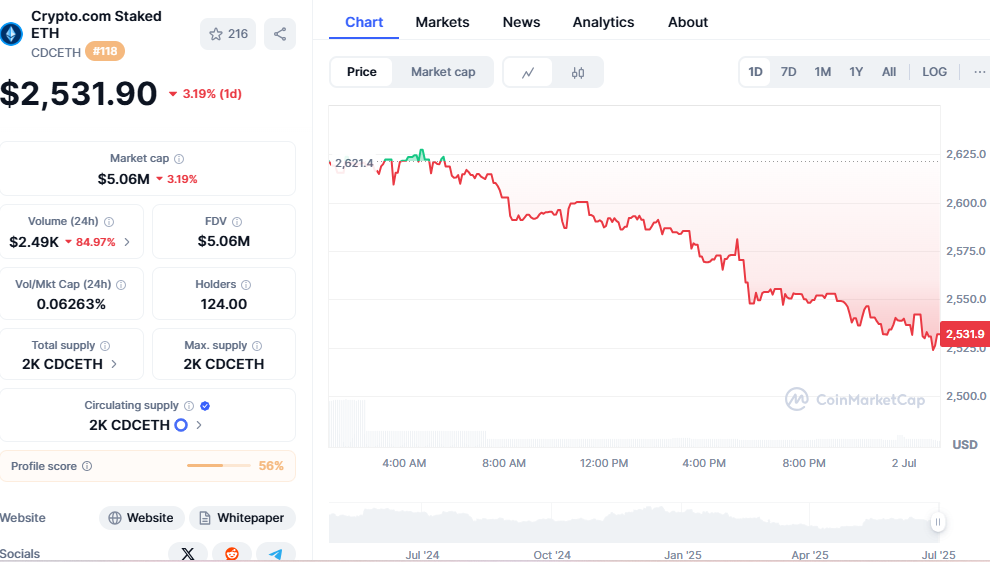Click the Profile score progress bar
The image size is (990, 562).
pyautogui.click(x=218, y=465)
